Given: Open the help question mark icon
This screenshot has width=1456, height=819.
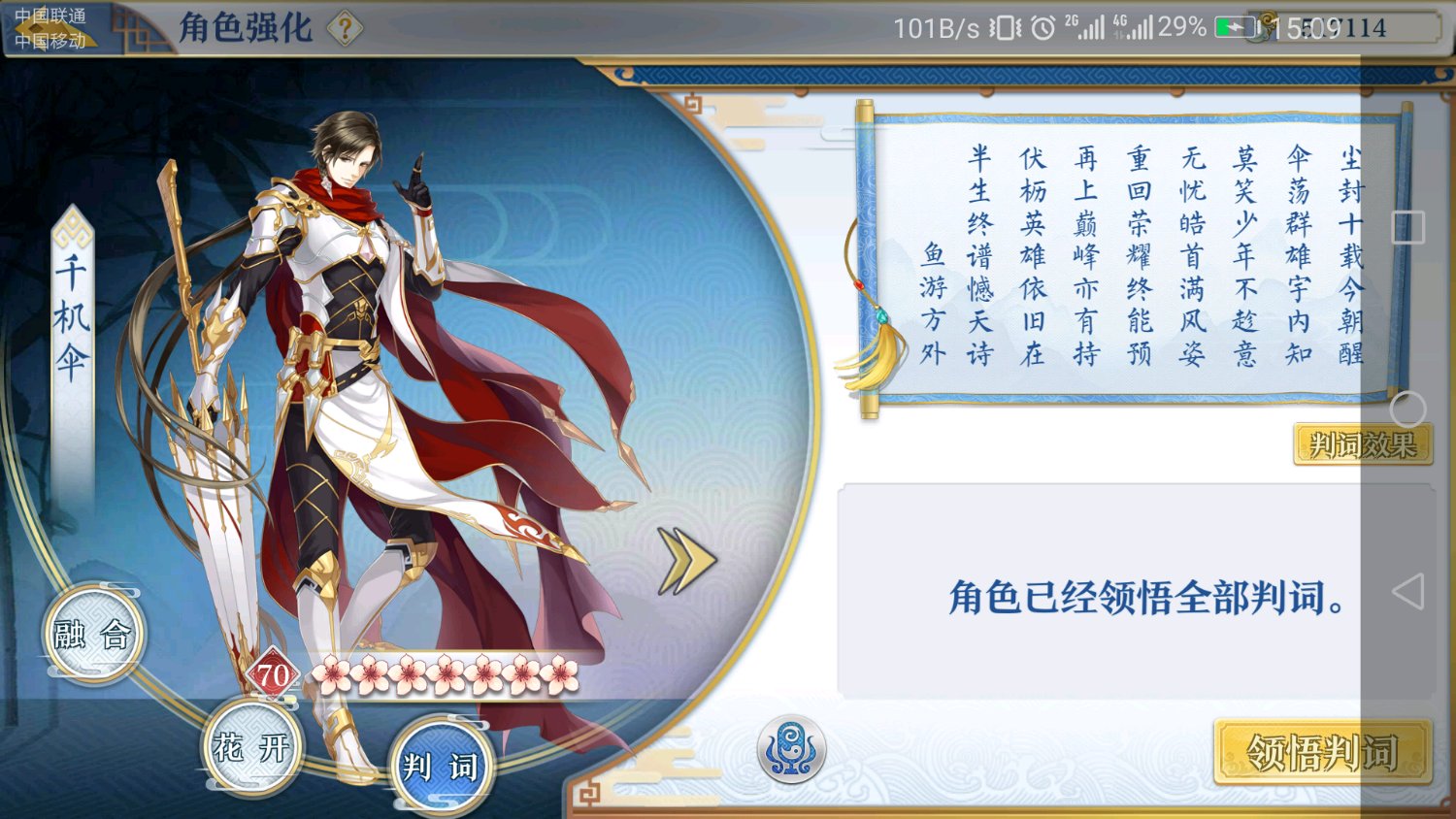Looking at the screenshot, I should [x=345, y=28].
